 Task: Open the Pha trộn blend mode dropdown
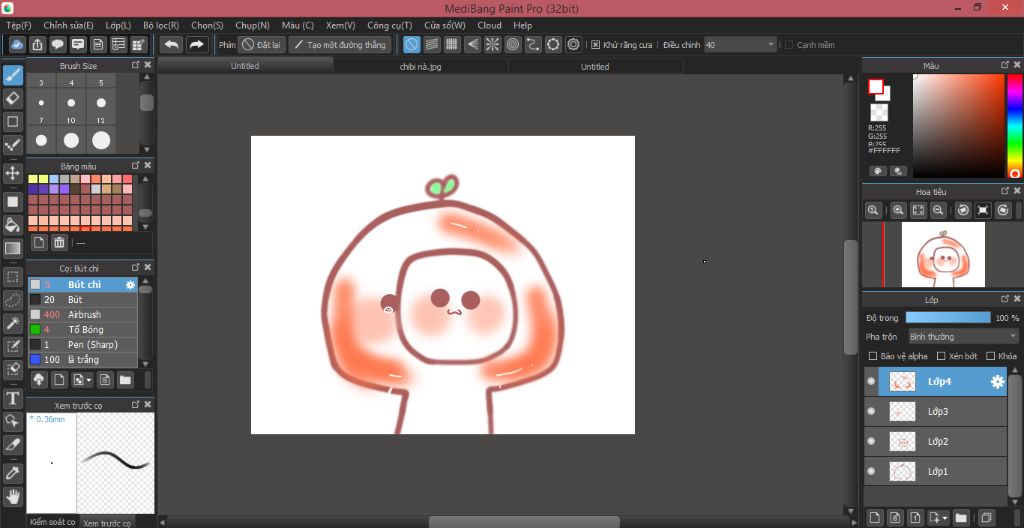pyautogui.click(x=963, y=337)
